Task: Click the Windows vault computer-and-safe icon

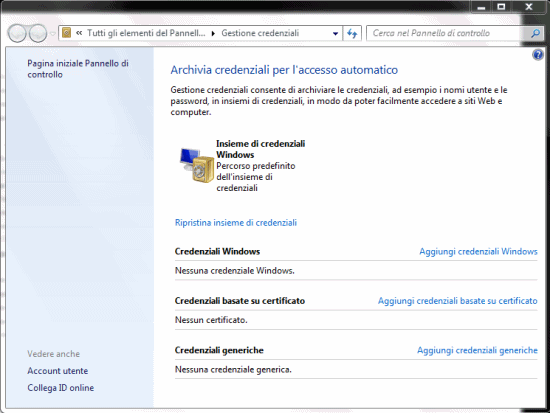Action: 197,165
